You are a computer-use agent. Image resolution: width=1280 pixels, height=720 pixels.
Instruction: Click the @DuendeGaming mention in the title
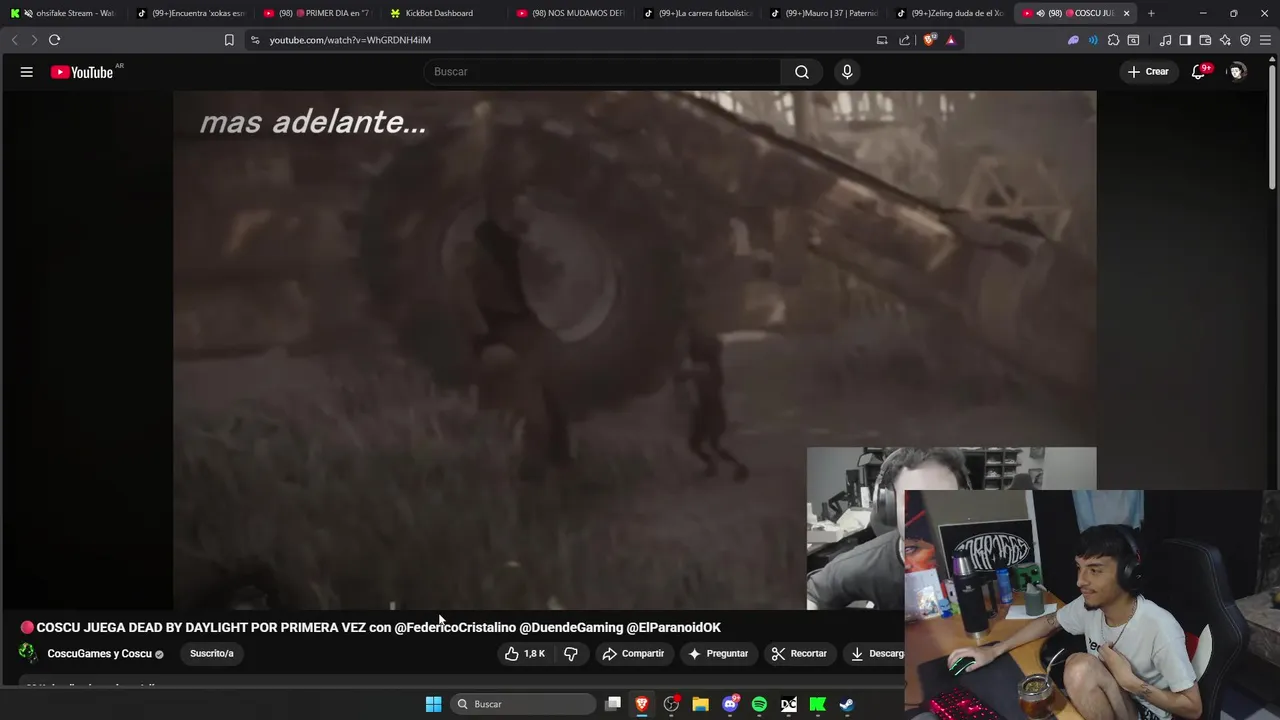point(571,628)
